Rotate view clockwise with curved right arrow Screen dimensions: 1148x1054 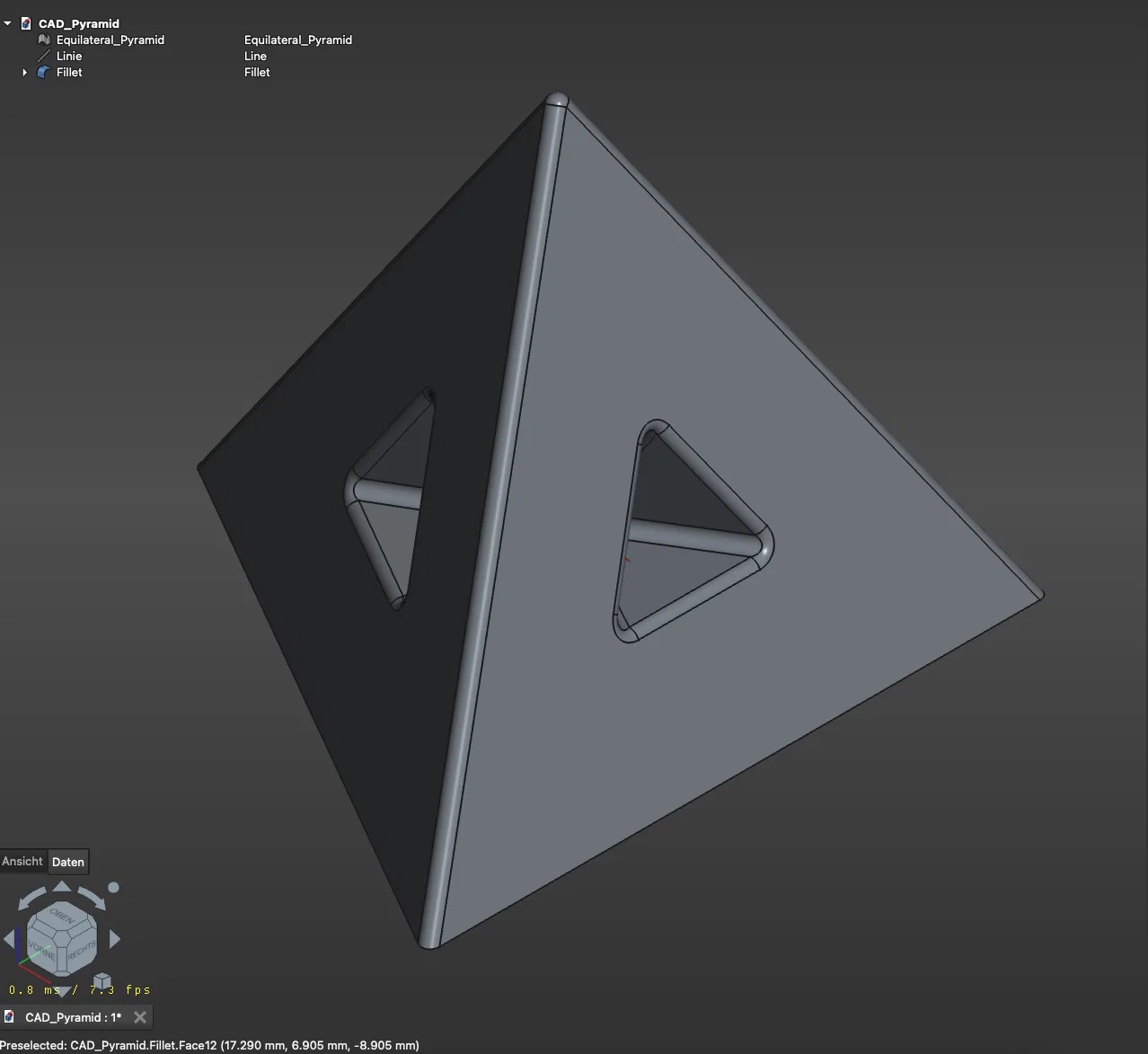tap(92, 897)
